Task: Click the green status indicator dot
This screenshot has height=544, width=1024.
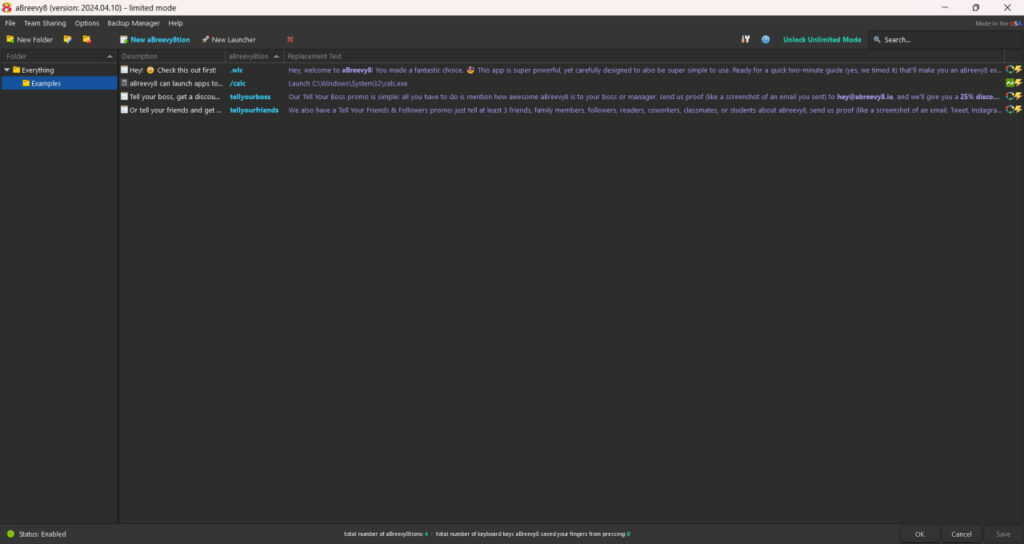Action: 10,534
